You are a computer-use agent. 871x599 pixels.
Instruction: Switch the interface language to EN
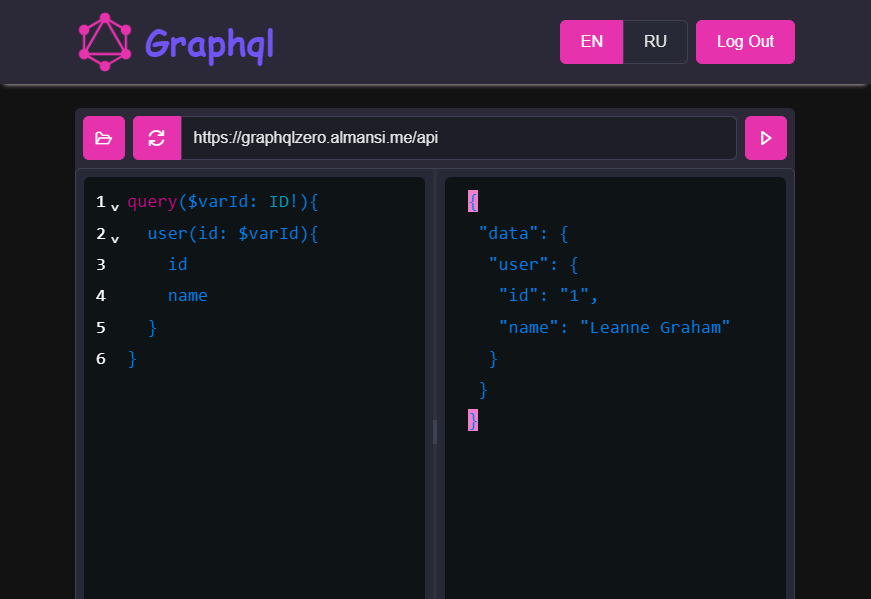click(591, 41)
